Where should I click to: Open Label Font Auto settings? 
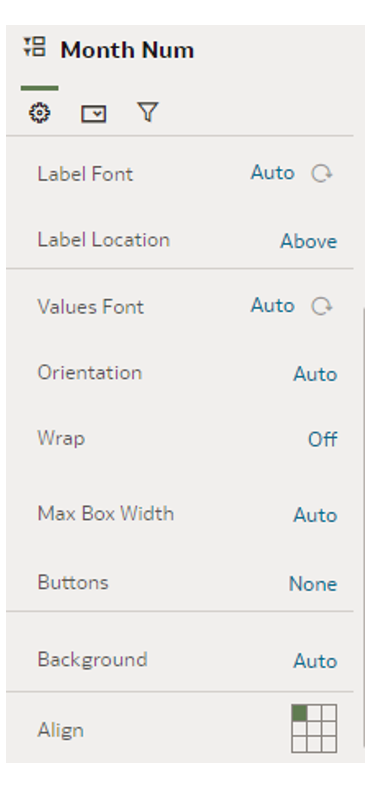point(272,173)
